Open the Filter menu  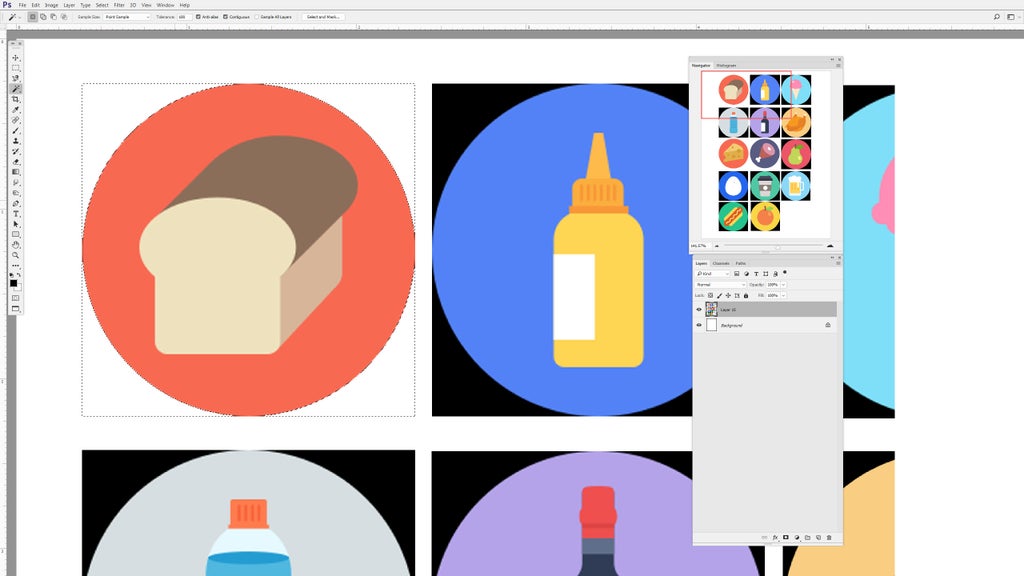(x=119, y=5)
